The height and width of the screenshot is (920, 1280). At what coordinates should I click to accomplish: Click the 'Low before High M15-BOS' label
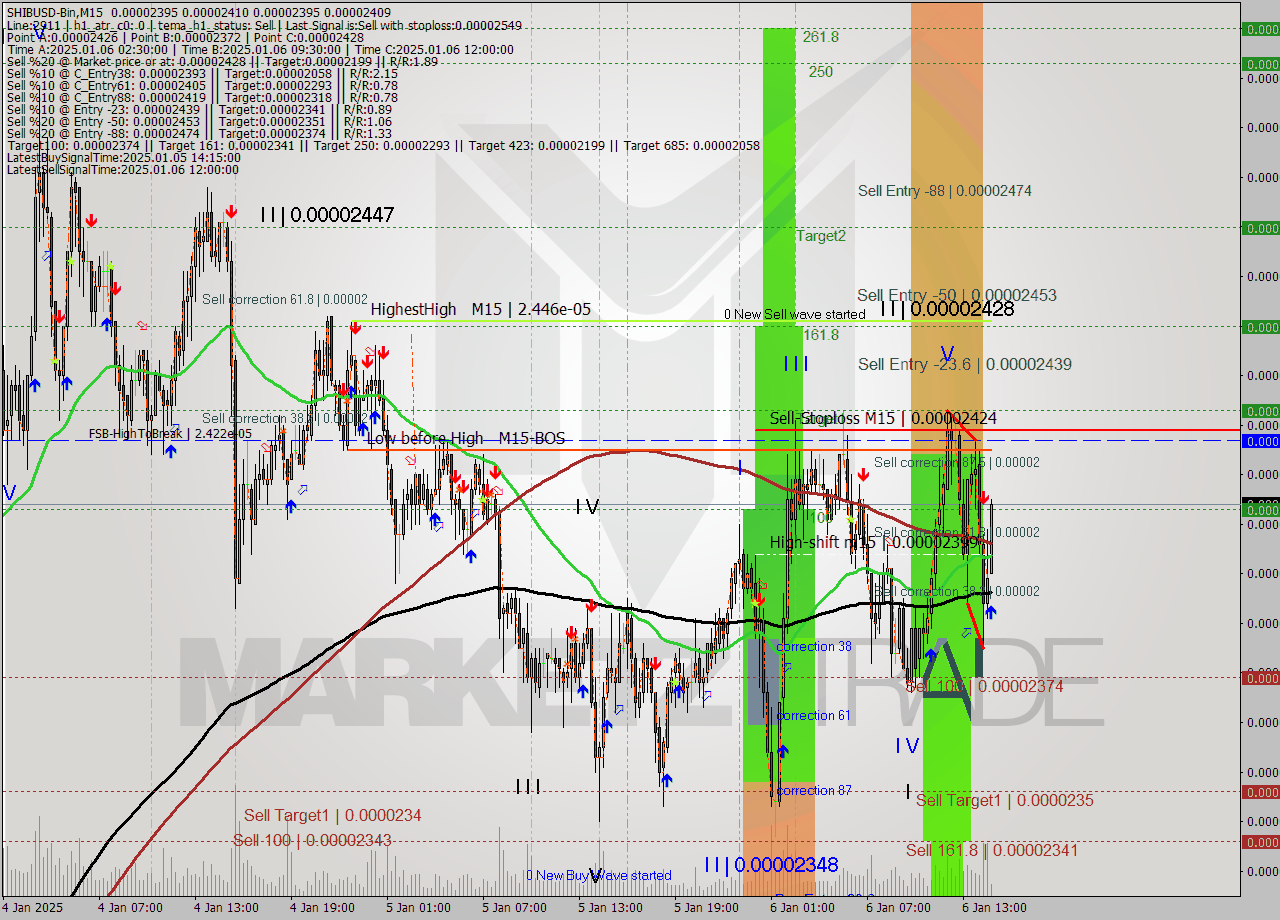point(466,439)
